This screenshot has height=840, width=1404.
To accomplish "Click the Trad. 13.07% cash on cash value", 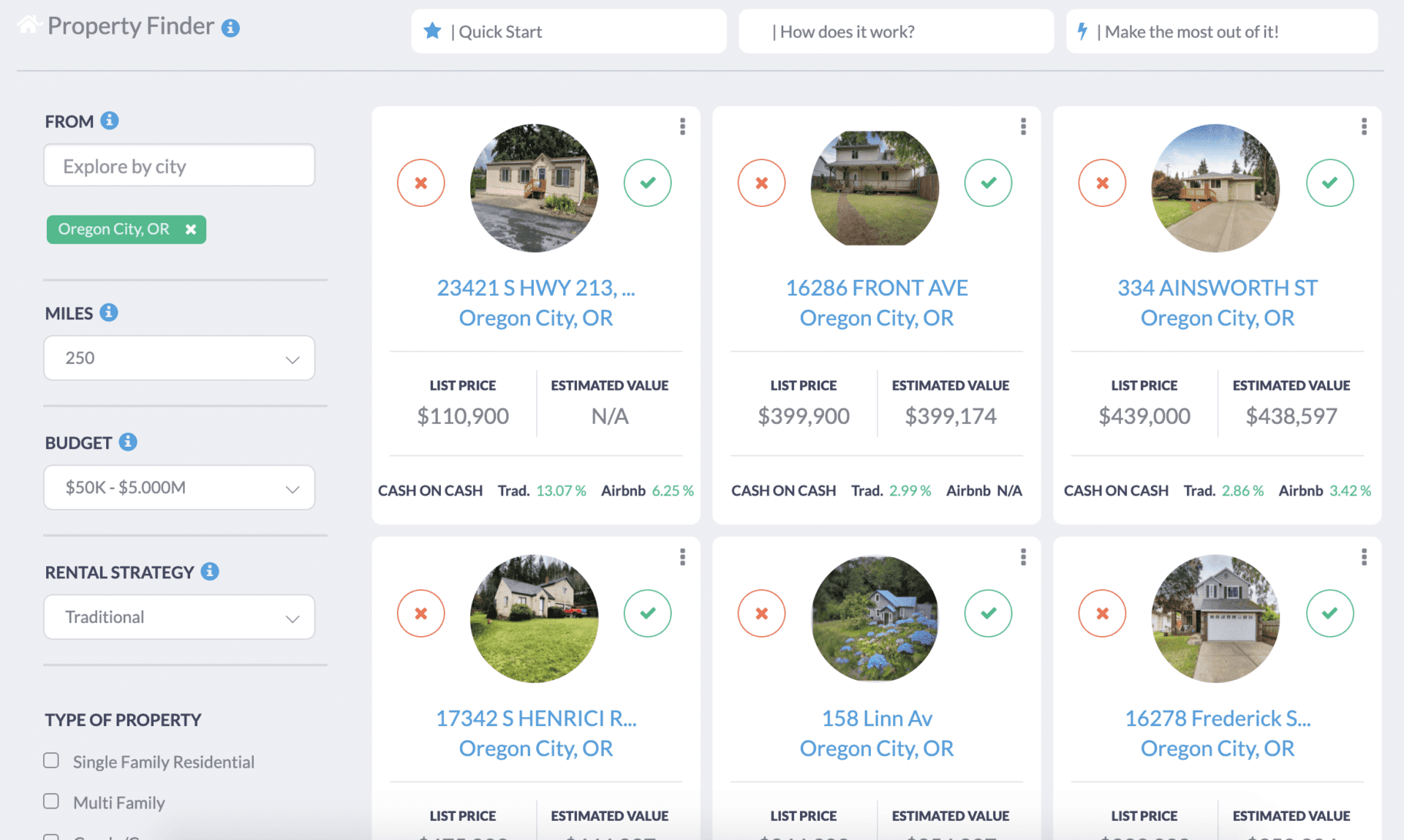I will (562, 491).
